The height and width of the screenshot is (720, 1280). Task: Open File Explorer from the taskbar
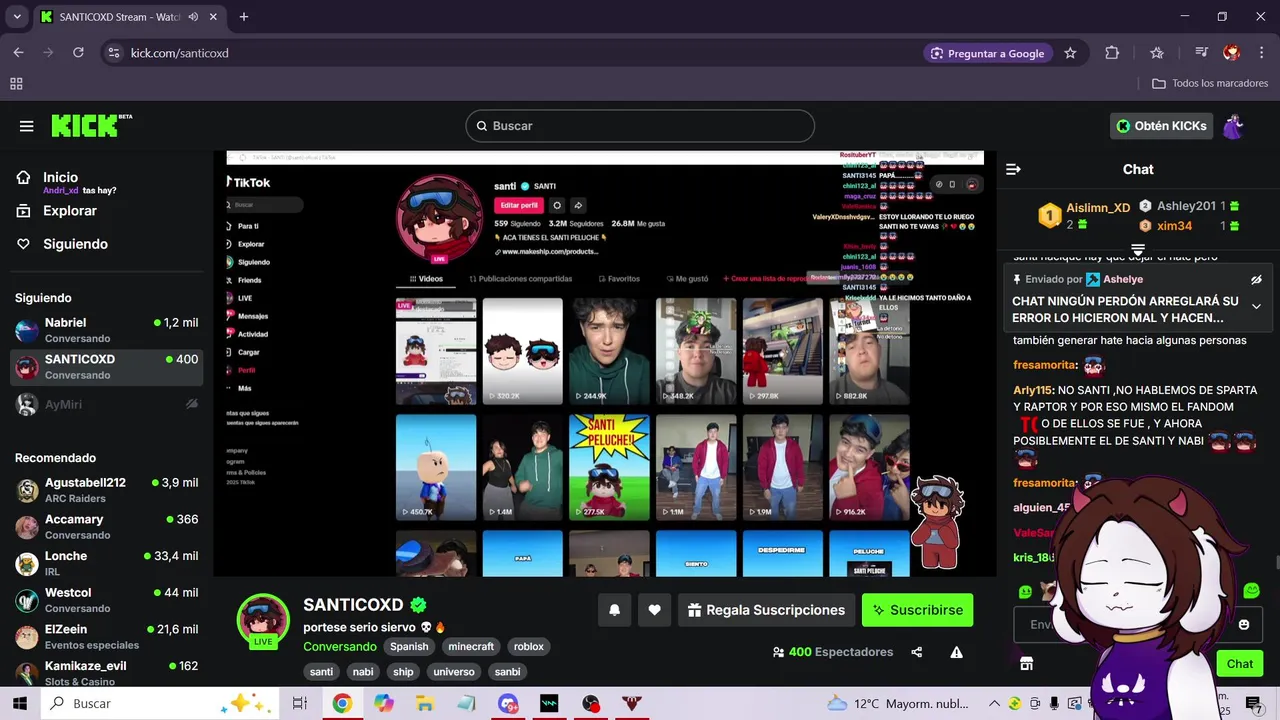point(425,703)
